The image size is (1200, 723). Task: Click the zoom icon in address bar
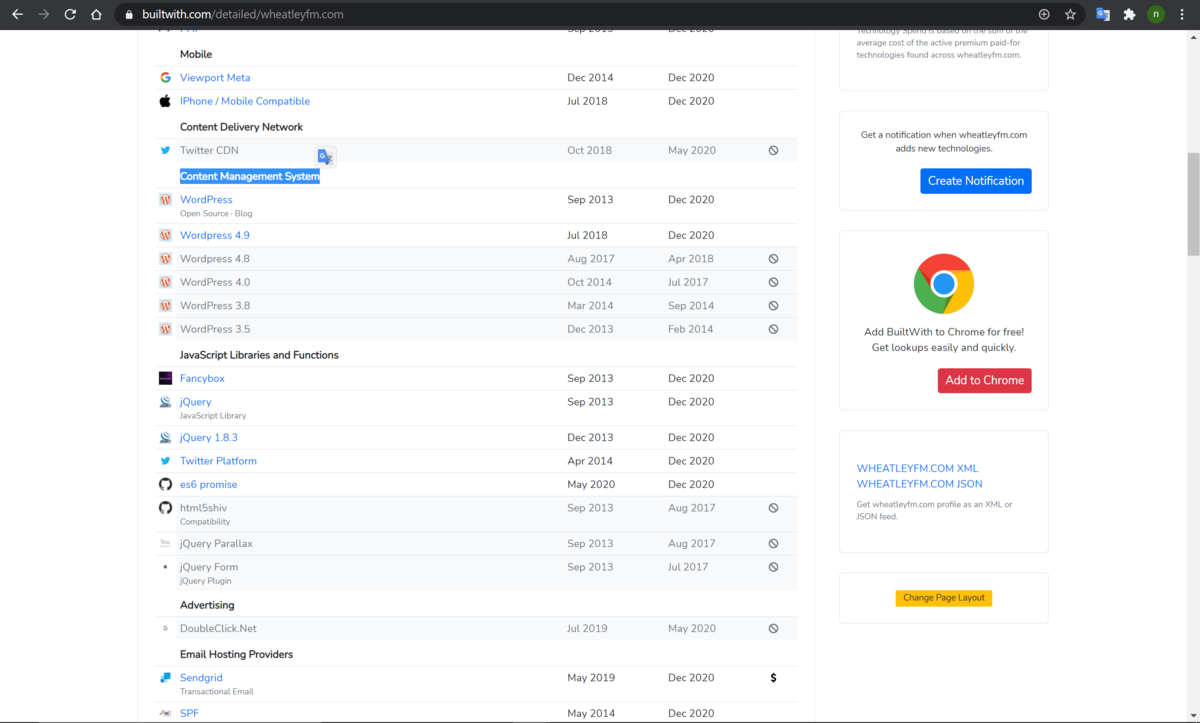pos(1044,15)
